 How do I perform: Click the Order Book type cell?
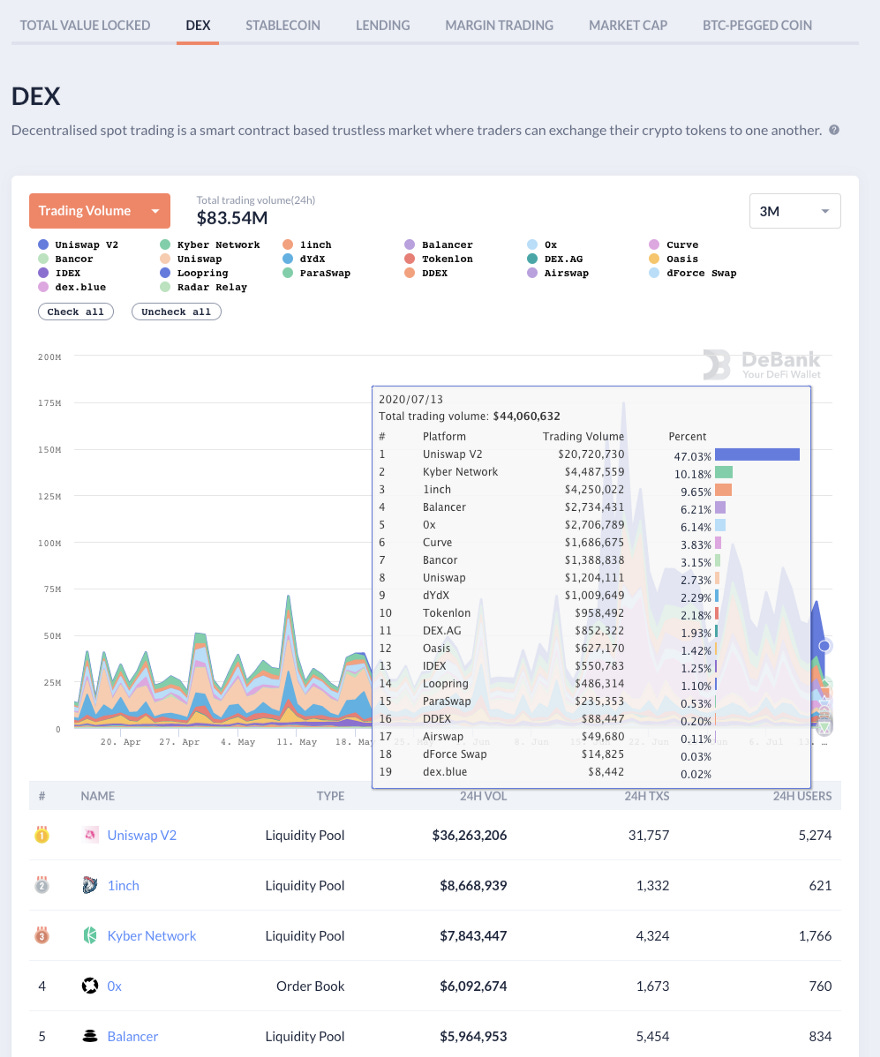click(x=310, y=986)
